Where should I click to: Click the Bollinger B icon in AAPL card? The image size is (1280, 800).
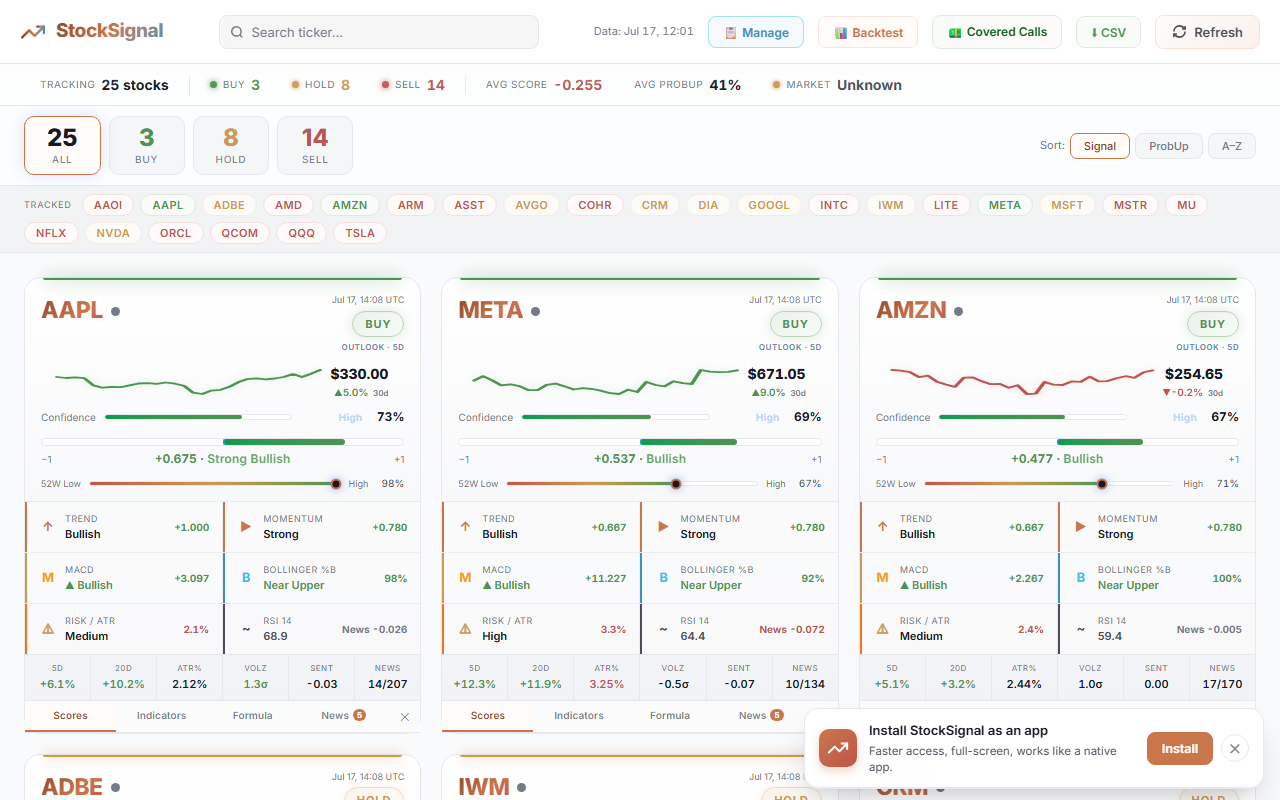click(245, 577)
